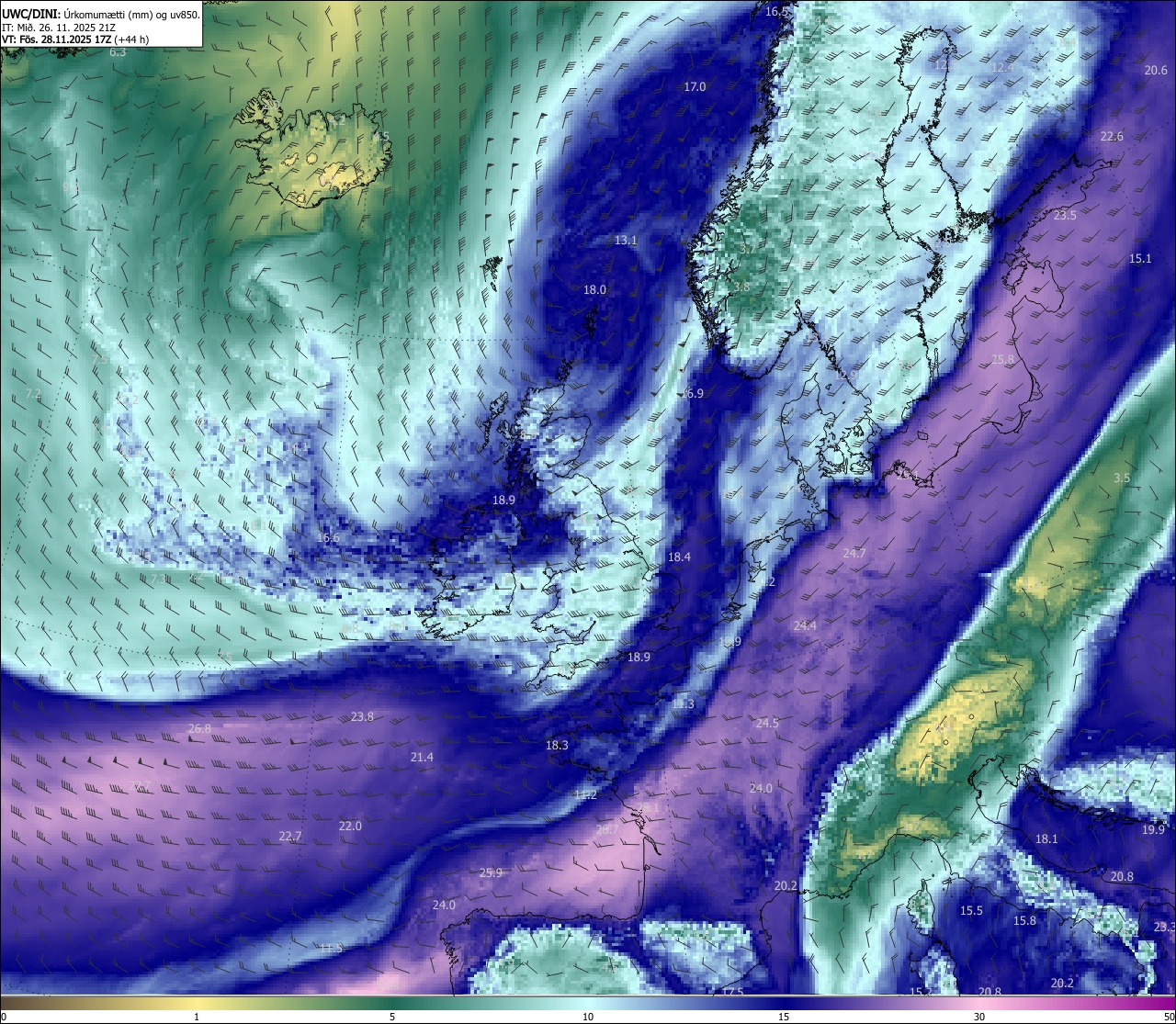Click the 16.6 value label
The image size is (1176, 1024).
(328, 538)
